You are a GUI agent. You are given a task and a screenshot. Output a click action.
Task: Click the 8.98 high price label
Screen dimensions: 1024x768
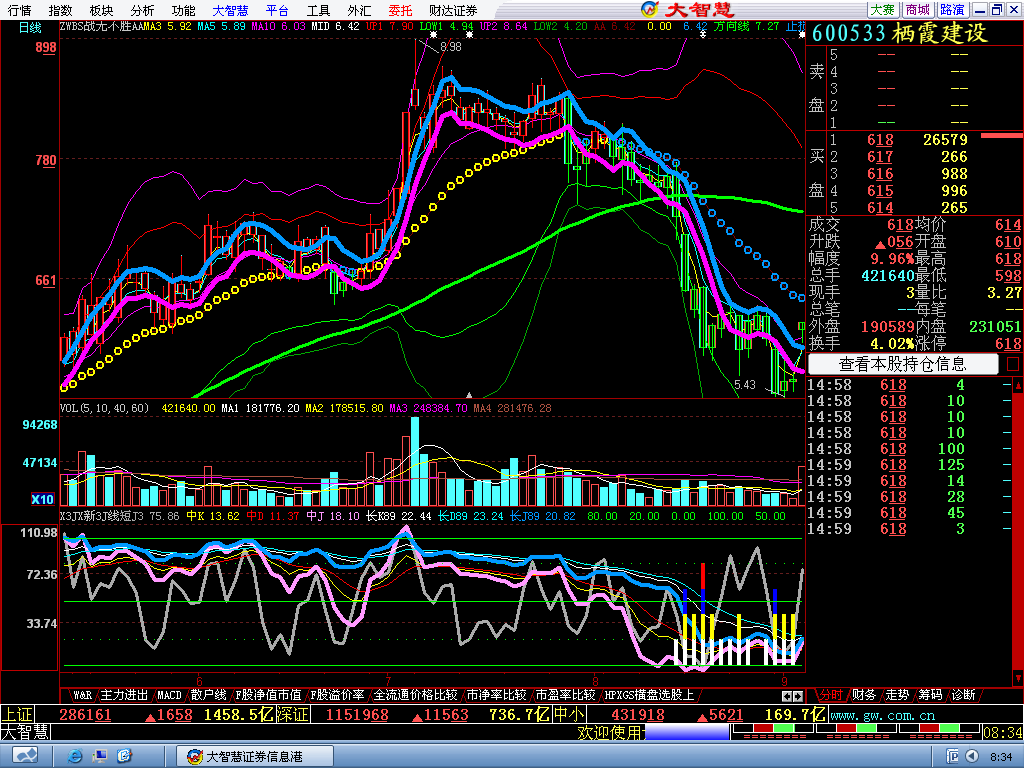[x=451, y=47]
